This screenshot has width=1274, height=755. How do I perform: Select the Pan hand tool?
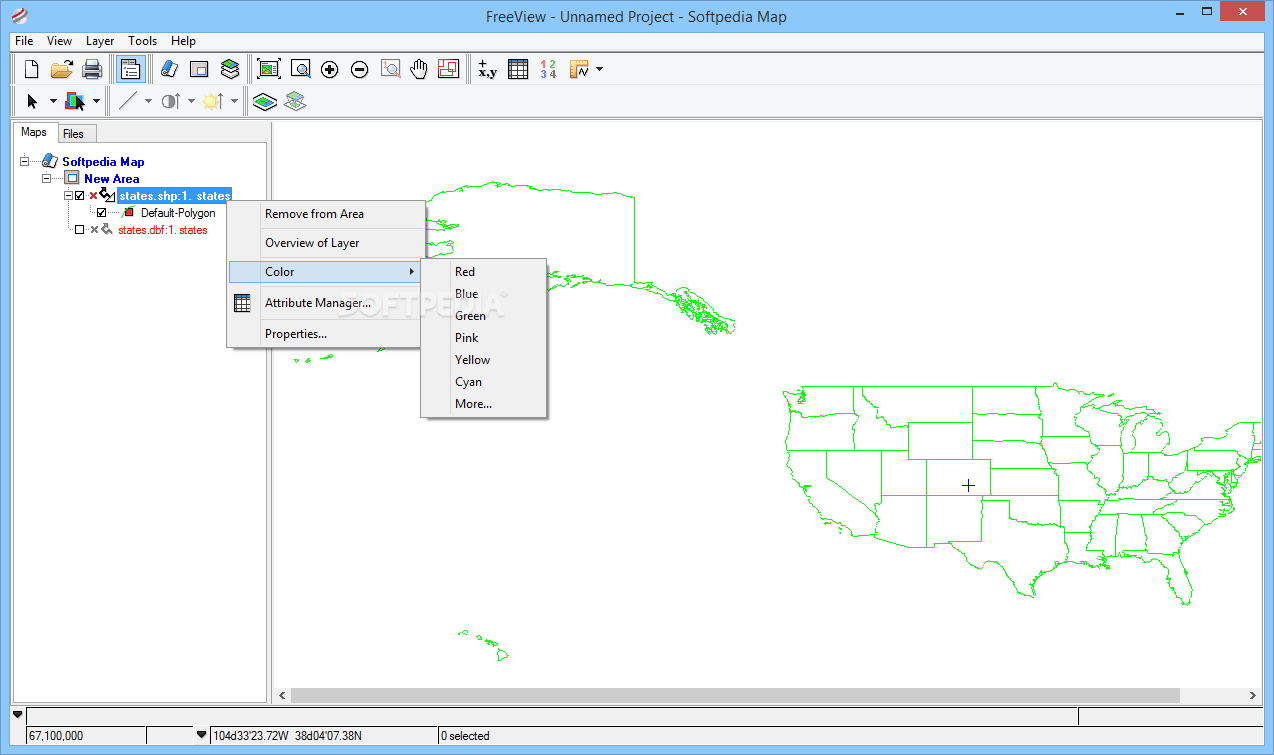coord(418,69)
